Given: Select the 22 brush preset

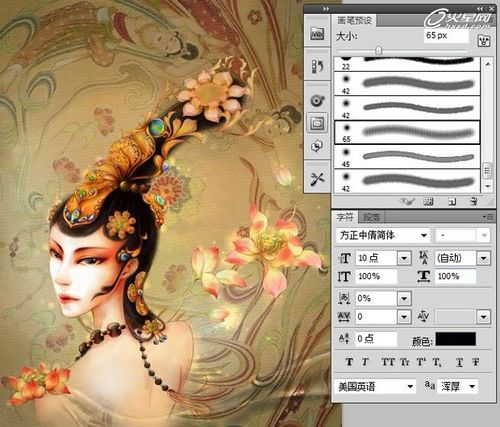Looking at the screenshot, I should [407, 64].
